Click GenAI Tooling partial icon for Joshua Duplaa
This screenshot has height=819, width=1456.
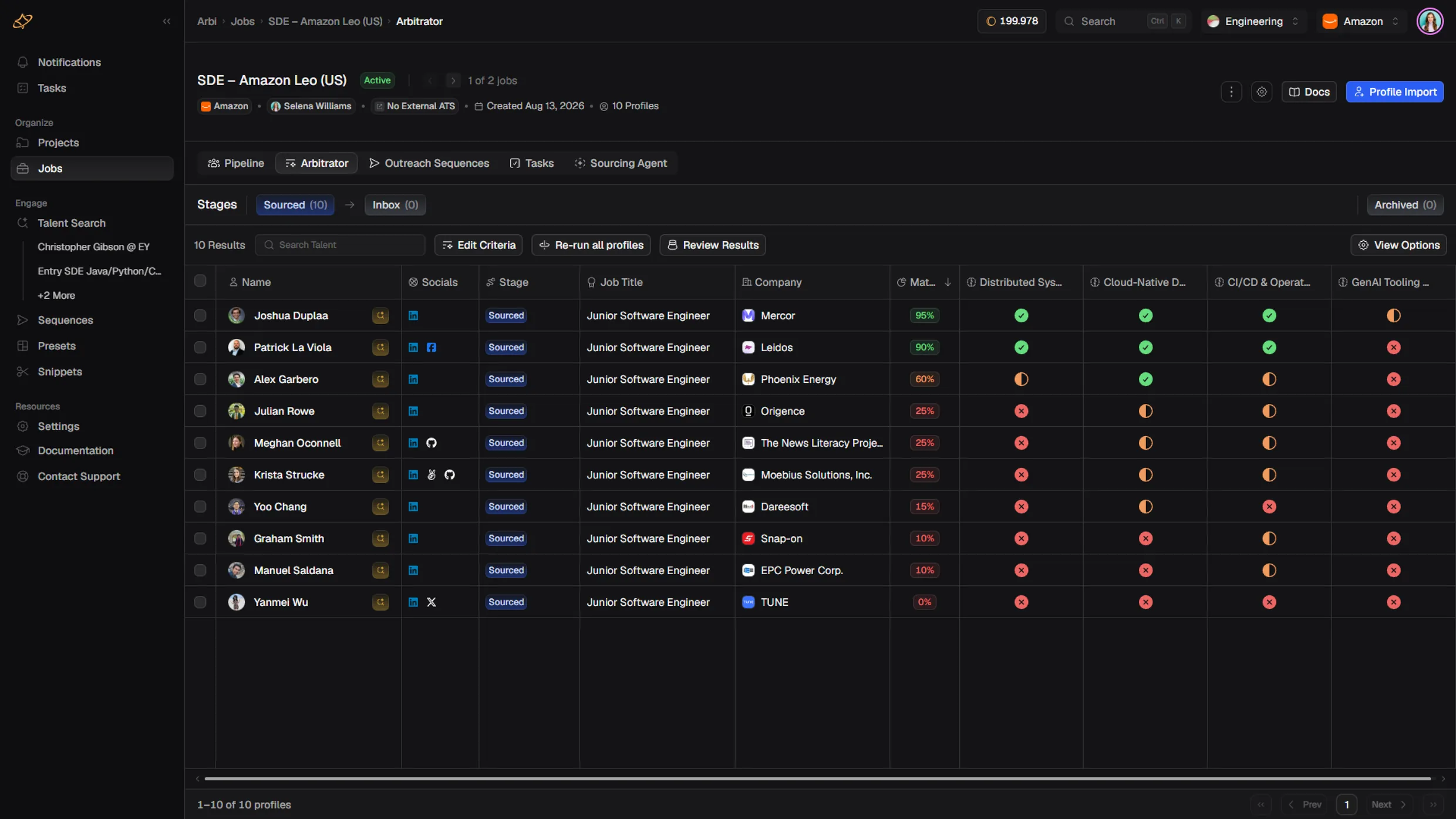coord(1394,315)
